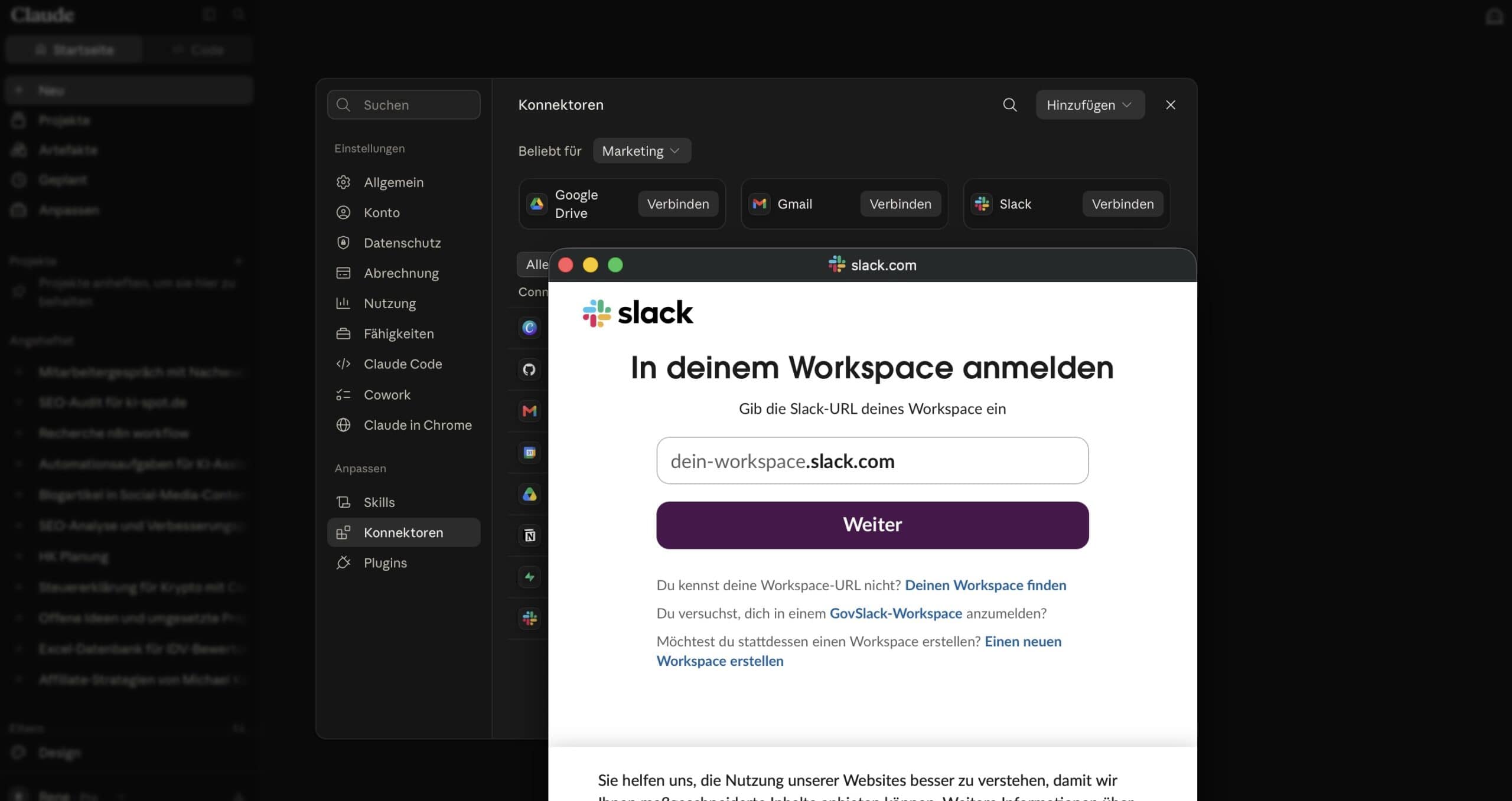Viewport: 1512px width, 801px height.
Task: Open Datenschutz settings
Action: point(403,243)
